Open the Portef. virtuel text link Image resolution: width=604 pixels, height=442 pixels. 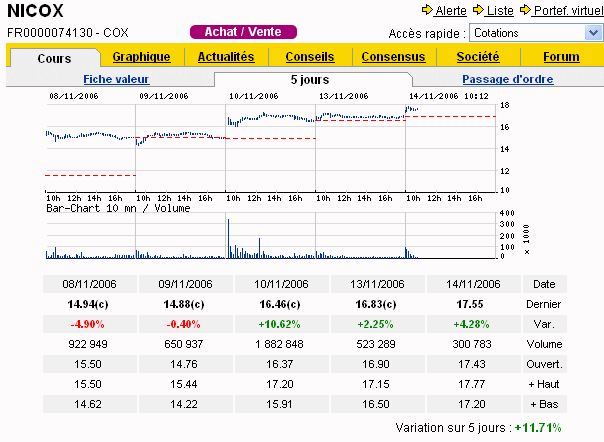(x=565, y=10)
